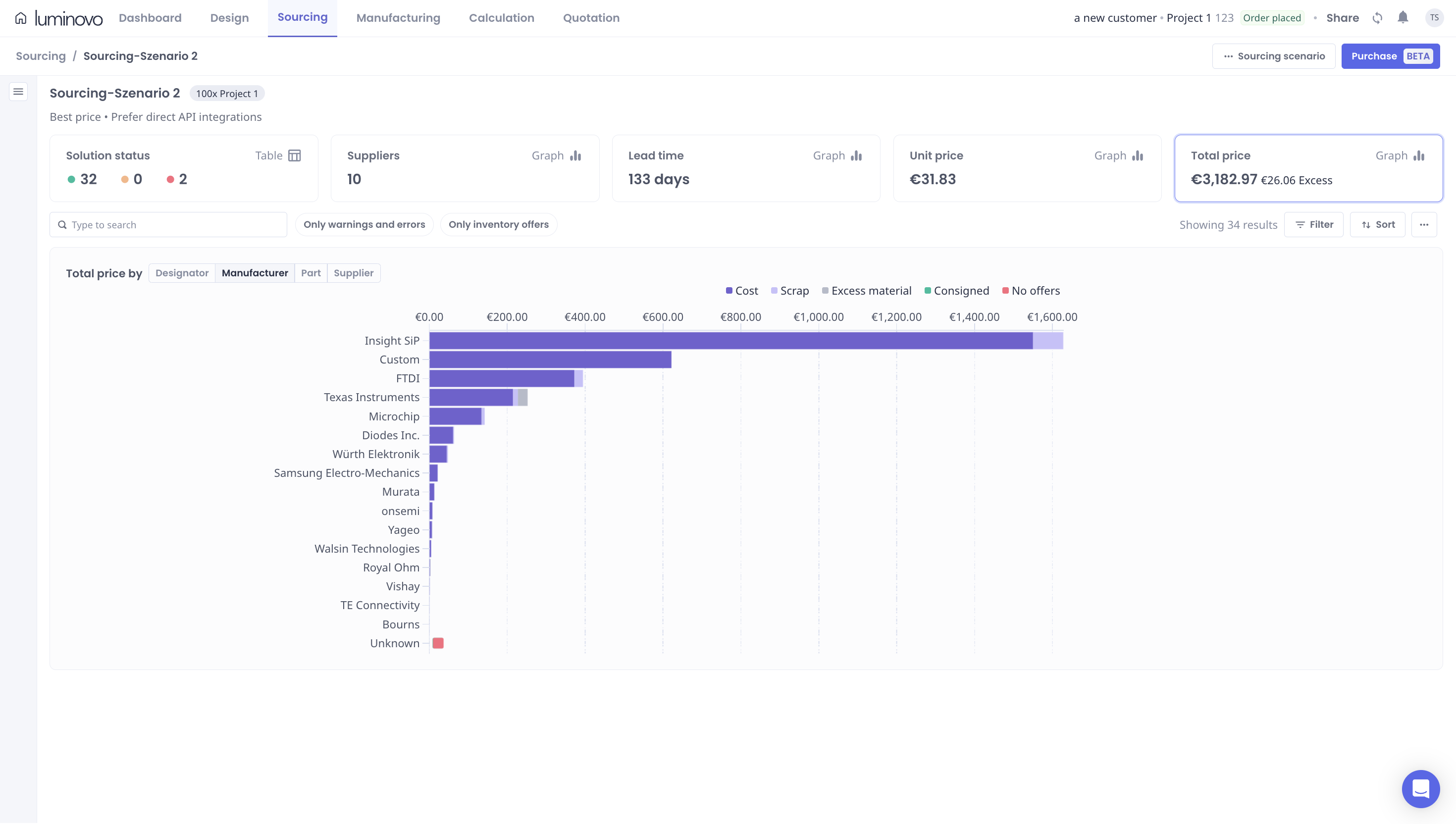Viewport: 1456px width, 824px height.
Task: Switch to the Manufacturing tab
Action: (398, 18)
